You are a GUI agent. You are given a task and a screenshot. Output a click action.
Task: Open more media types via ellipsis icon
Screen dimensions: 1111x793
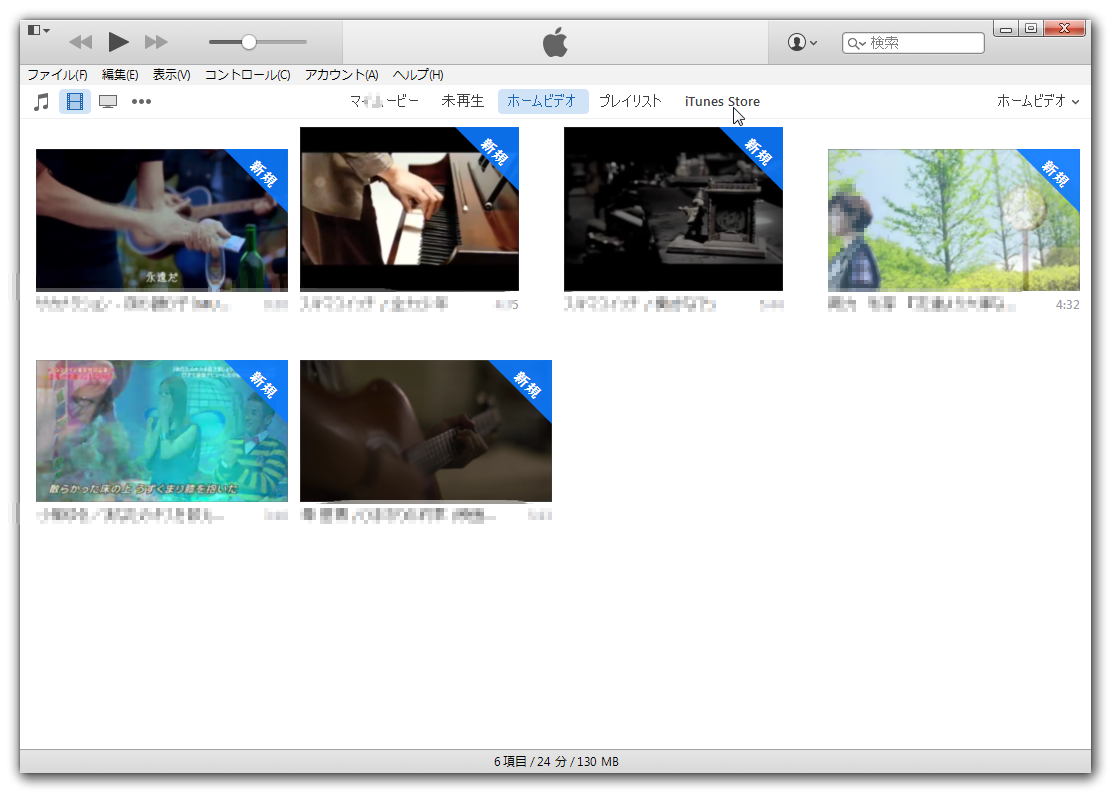pyautogui.click(x=140, y=101)
